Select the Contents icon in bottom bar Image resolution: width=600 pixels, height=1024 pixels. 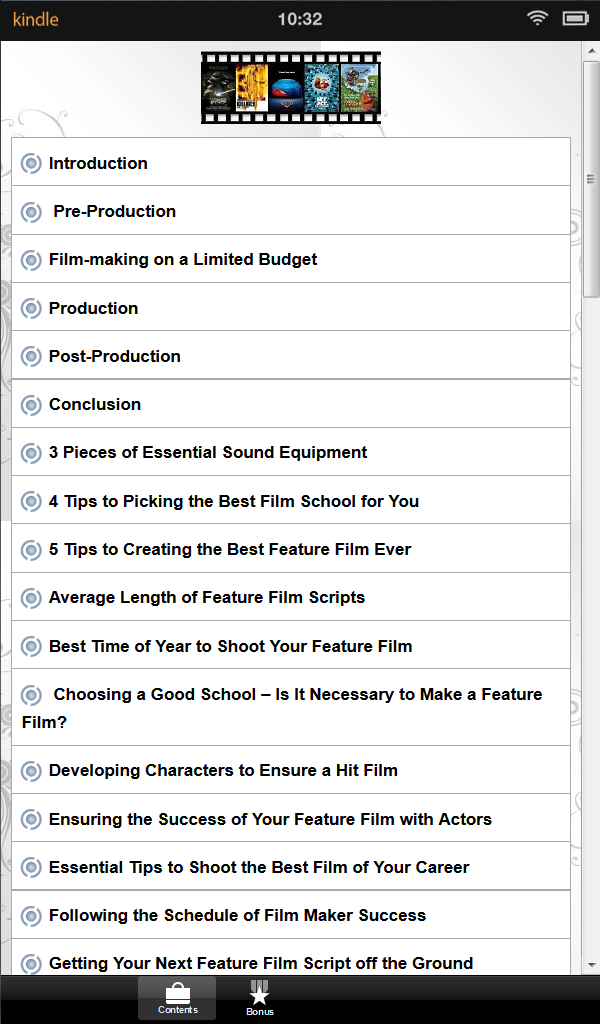pos(178,997)
